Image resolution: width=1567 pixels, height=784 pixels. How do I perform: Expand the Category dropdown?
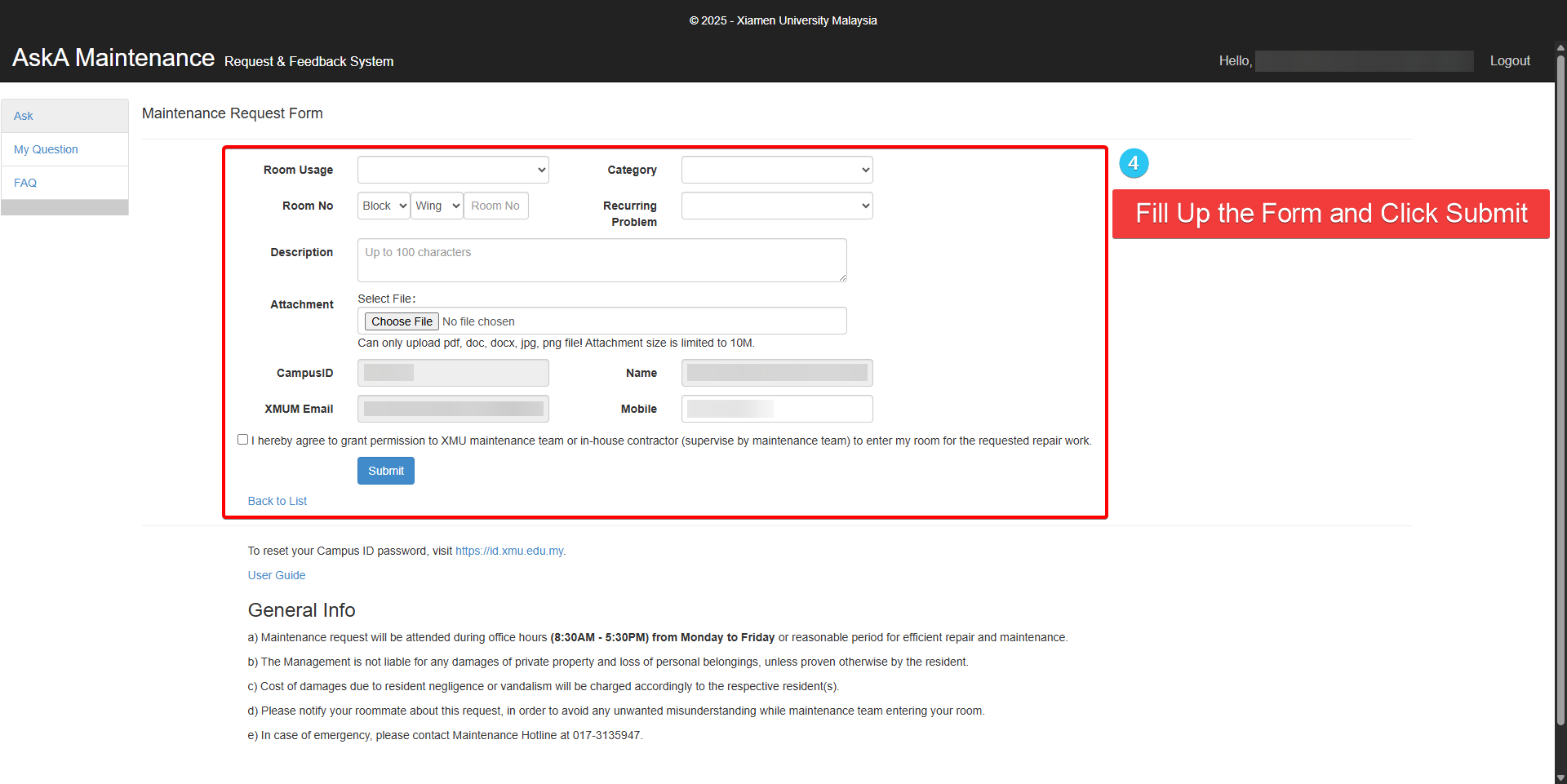(776, 170)
